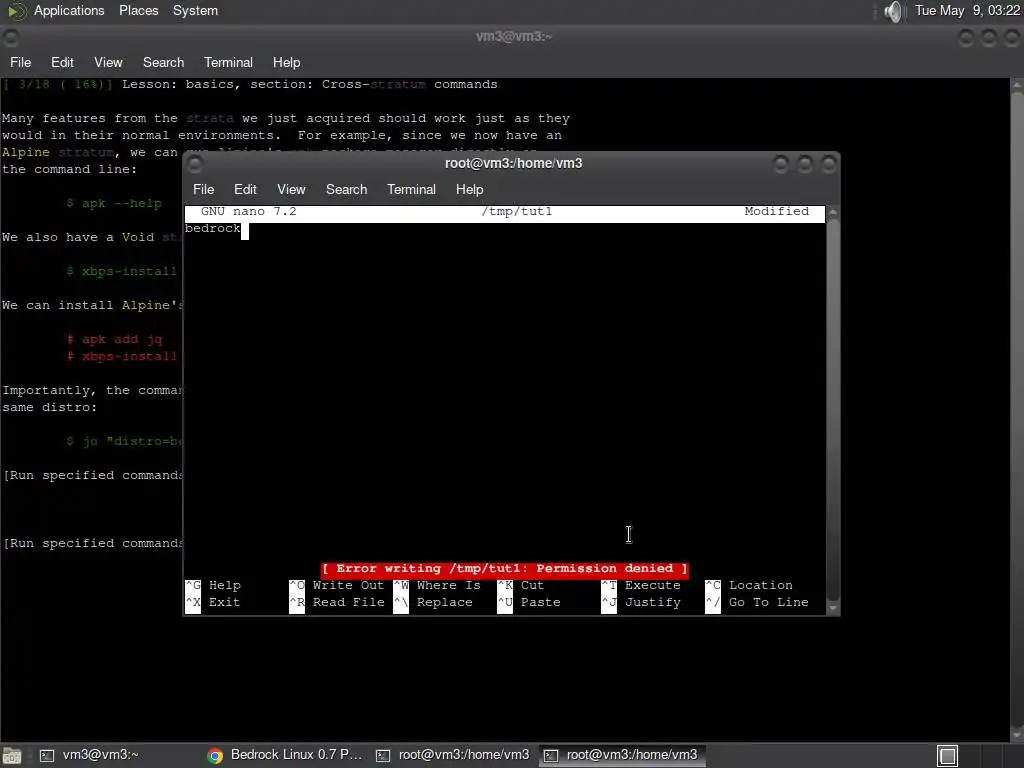Switch to active root@vm3:/home/vm3 taskbar entry
This screenshot has width=1024, height=768.
click(x=620, y=755)
